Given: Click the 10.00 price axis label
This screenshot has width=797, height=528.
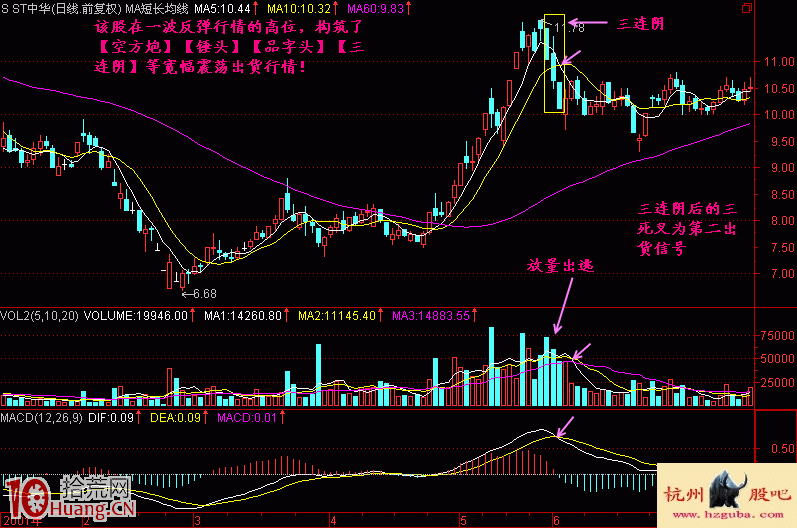Looking at the screenshot, I should [x=779, y=114].
